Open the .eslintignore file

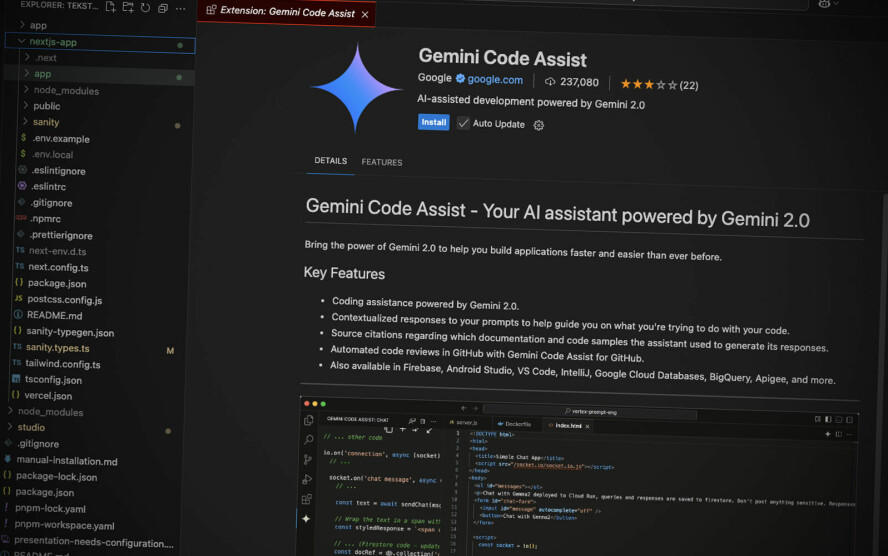(x=58, y=170)
